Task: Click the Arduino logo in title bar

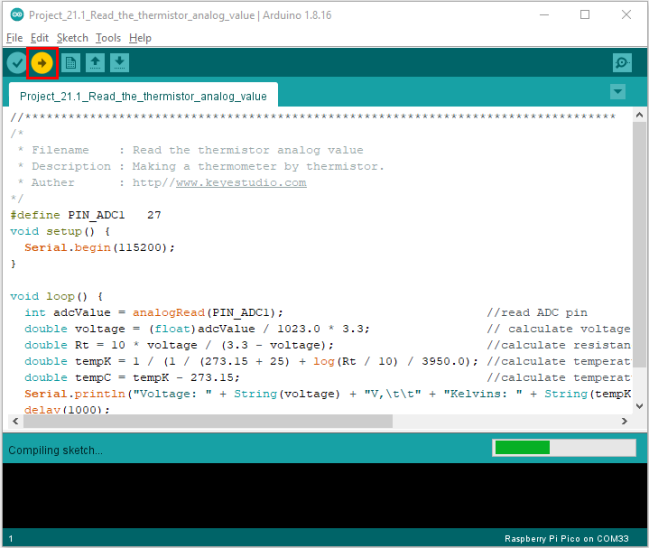Action: point(17,15)
